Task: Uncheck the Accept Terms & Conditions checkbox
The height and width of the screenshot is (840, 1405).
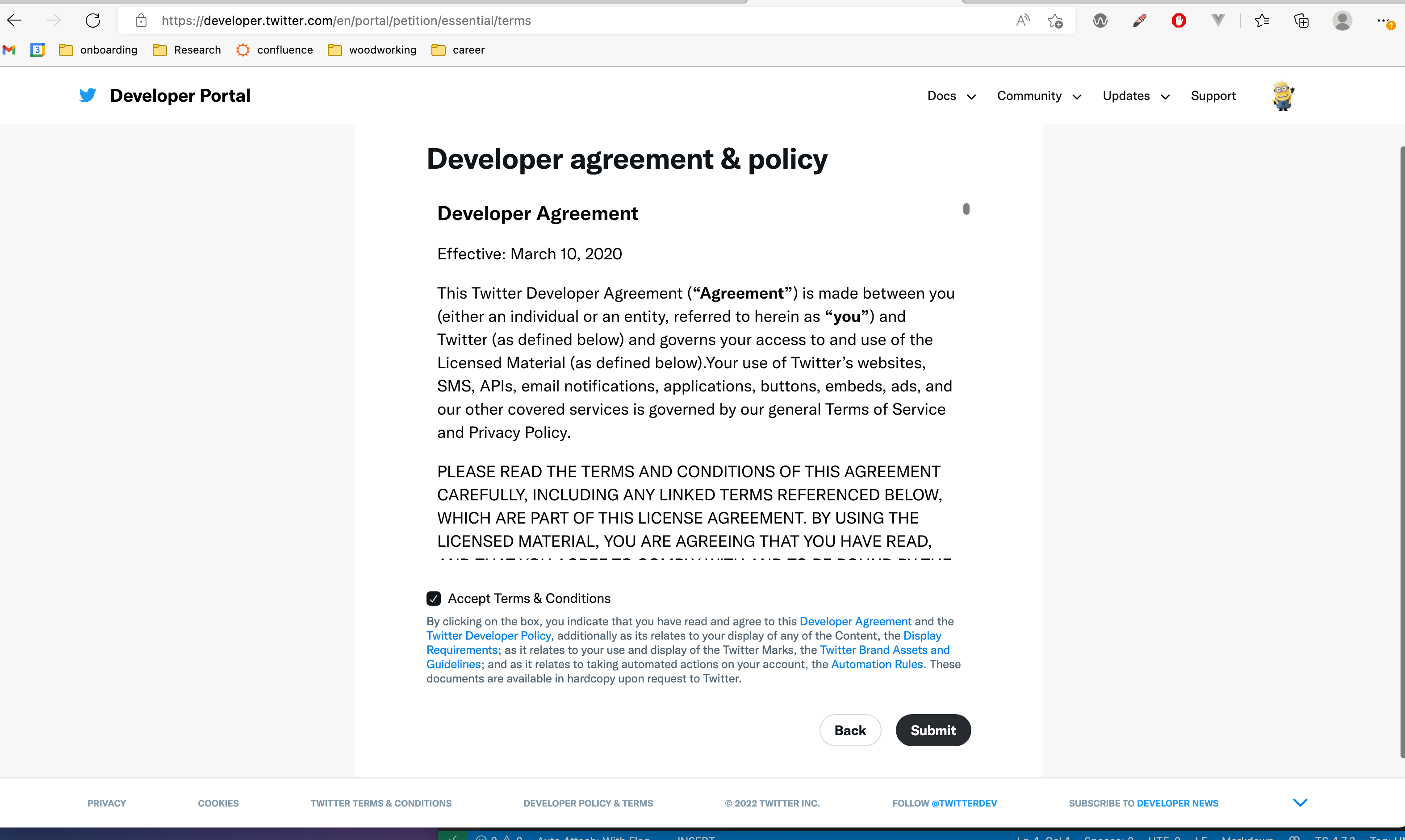Action: pos(434,598)
